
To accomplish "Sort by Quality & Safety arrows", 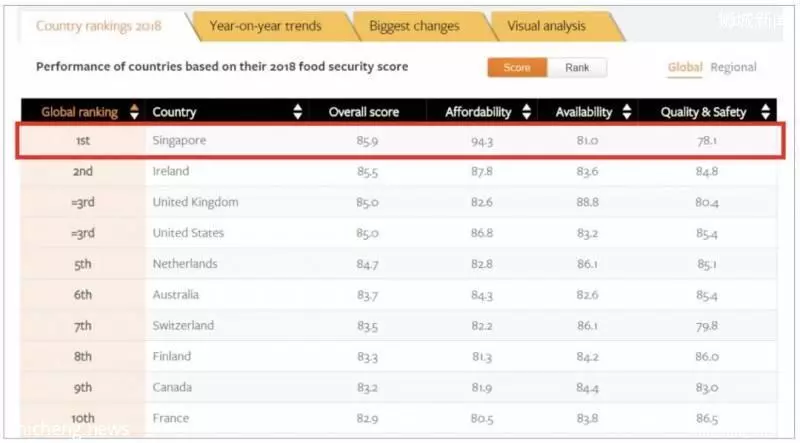I will 766,112.
